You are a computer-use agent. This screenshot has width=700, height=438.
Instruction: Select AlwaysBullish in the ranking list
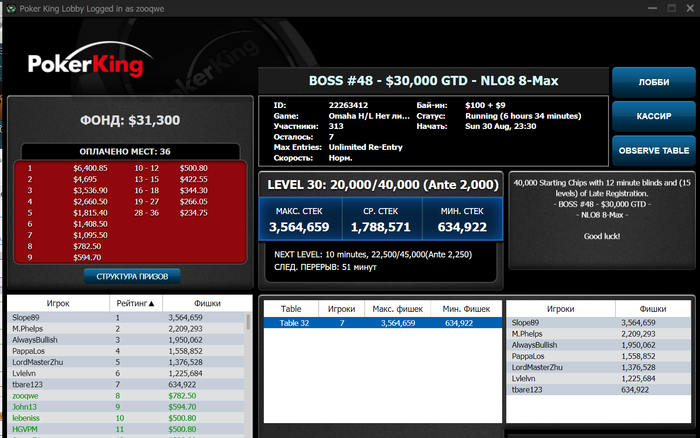(126, 340)
